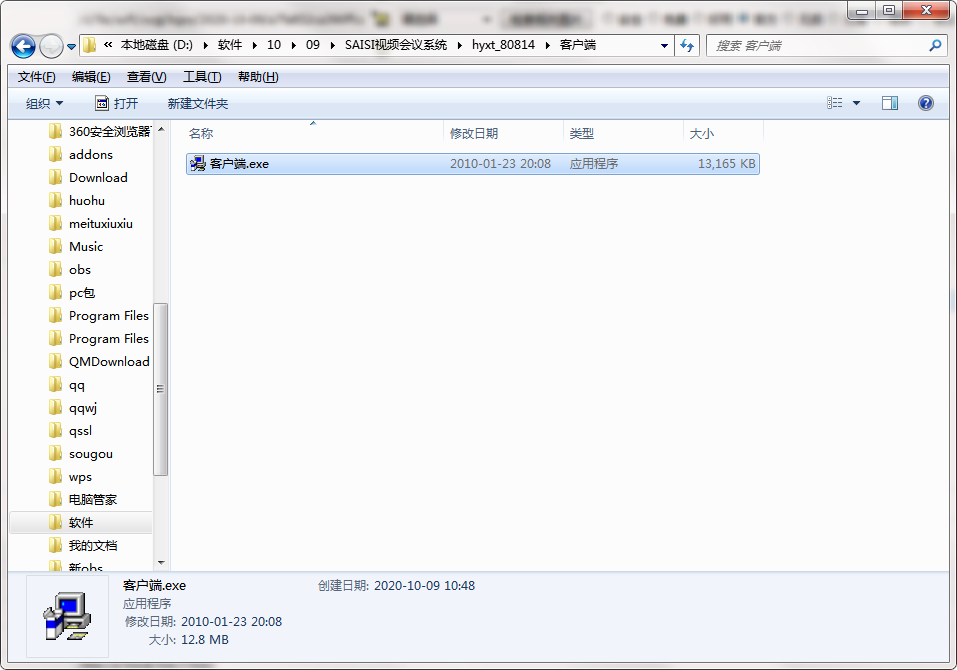This screenshot has height=670, width=957.
Task: Sort by the 修改日期 column header
Action: 474,134
